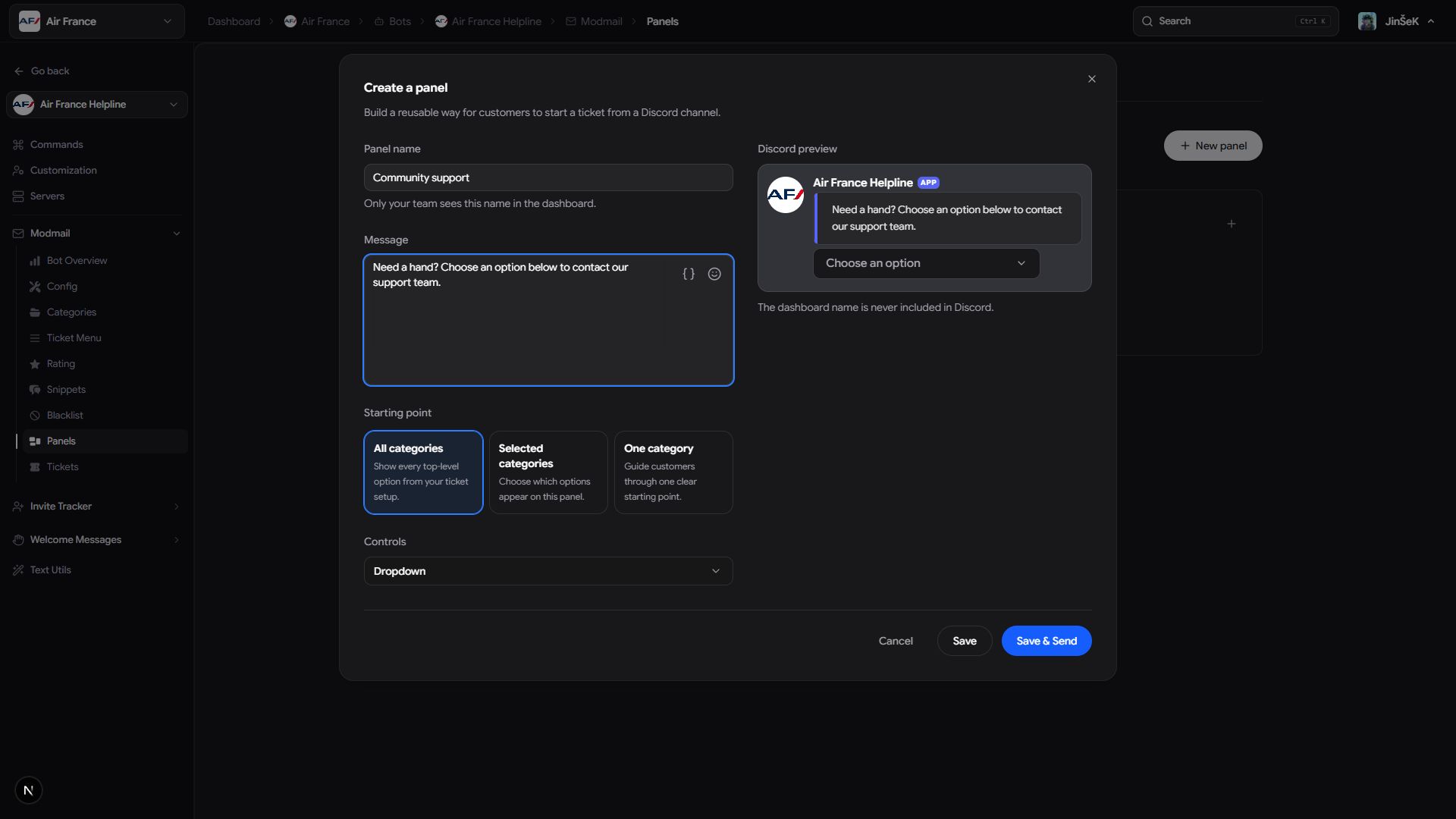Viewport: 1456px width, 819px height.
Task: Open the Tickets icon in Modmail
Action: pos(35,467)
